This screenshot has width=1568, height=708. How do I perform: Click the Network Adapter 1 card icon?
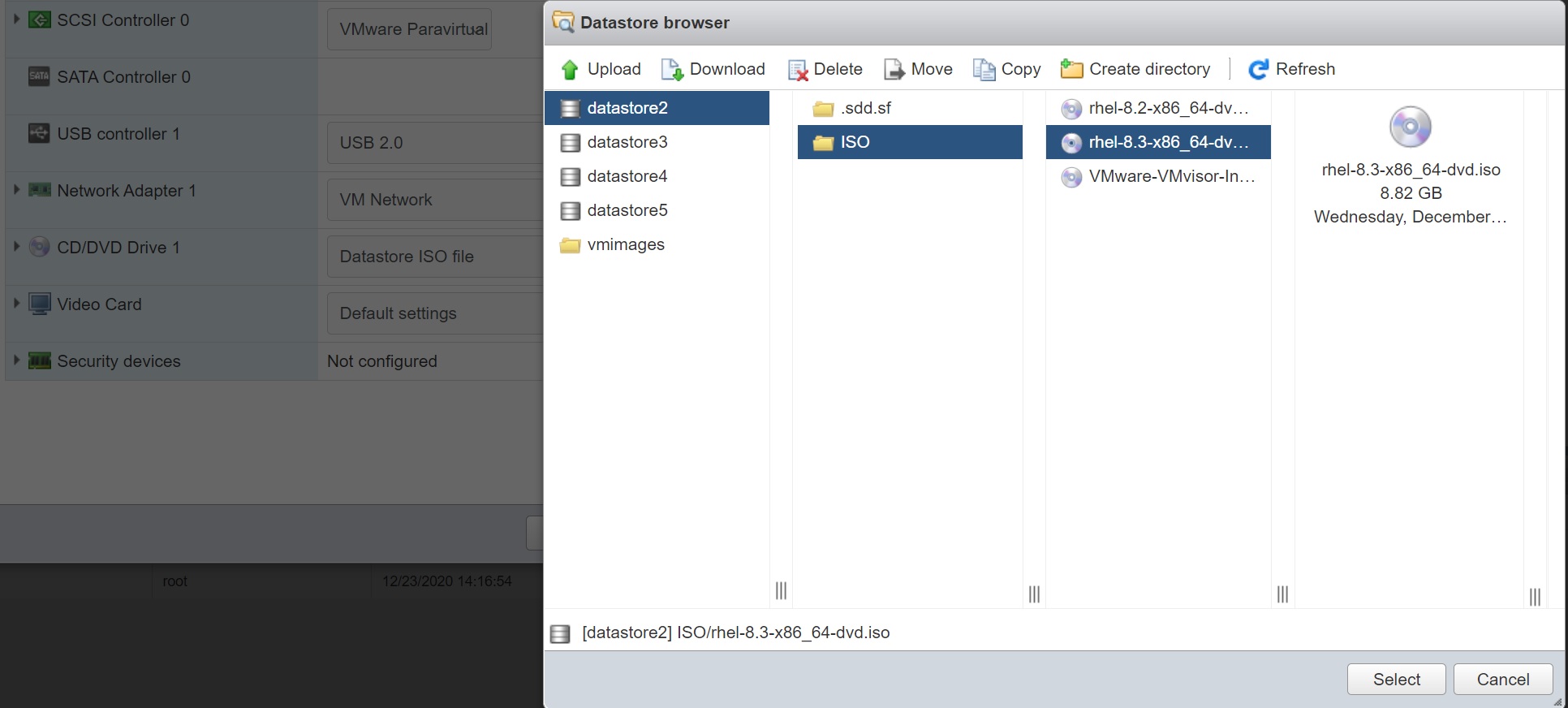coord(39,190)
